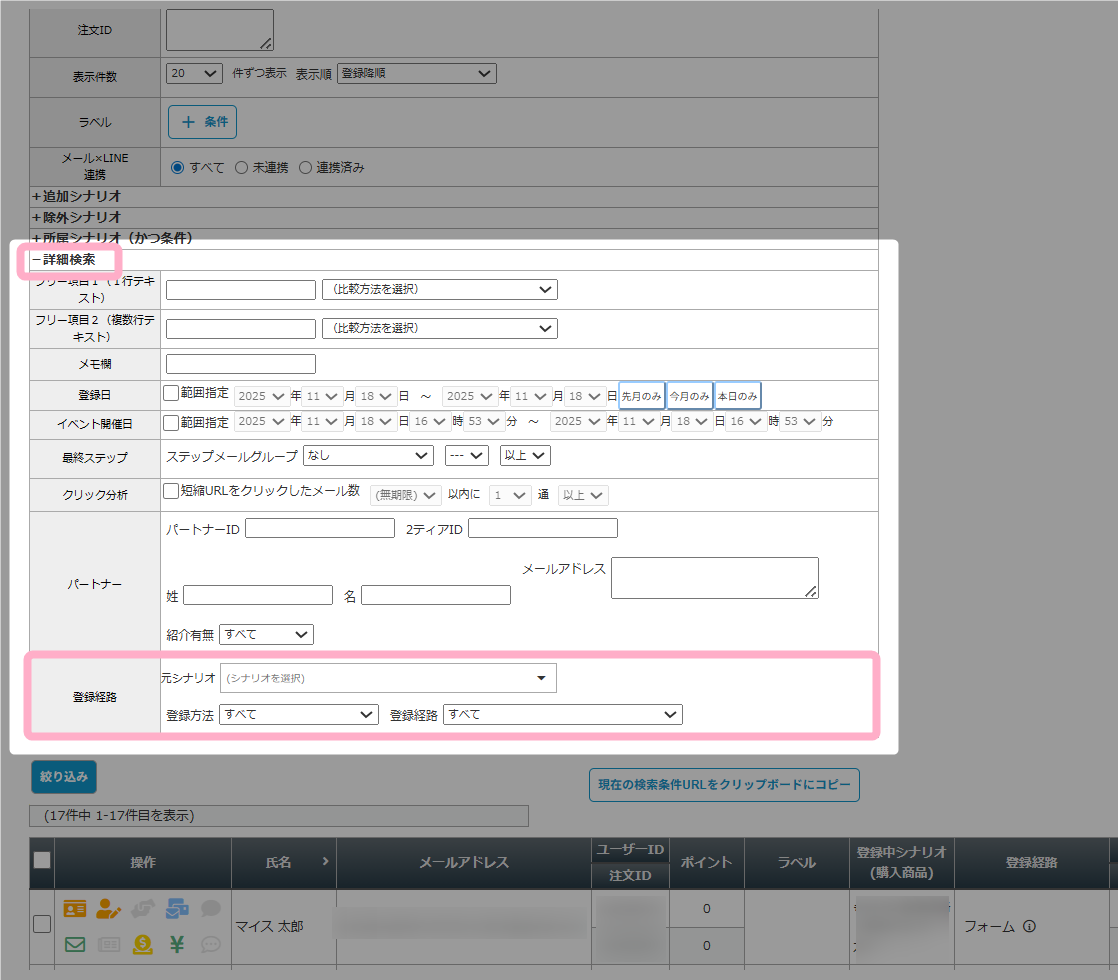Expand the 追加シナリオ section
The height and width of the screenshot is (980, 1118).
click(x=76, y=196)
